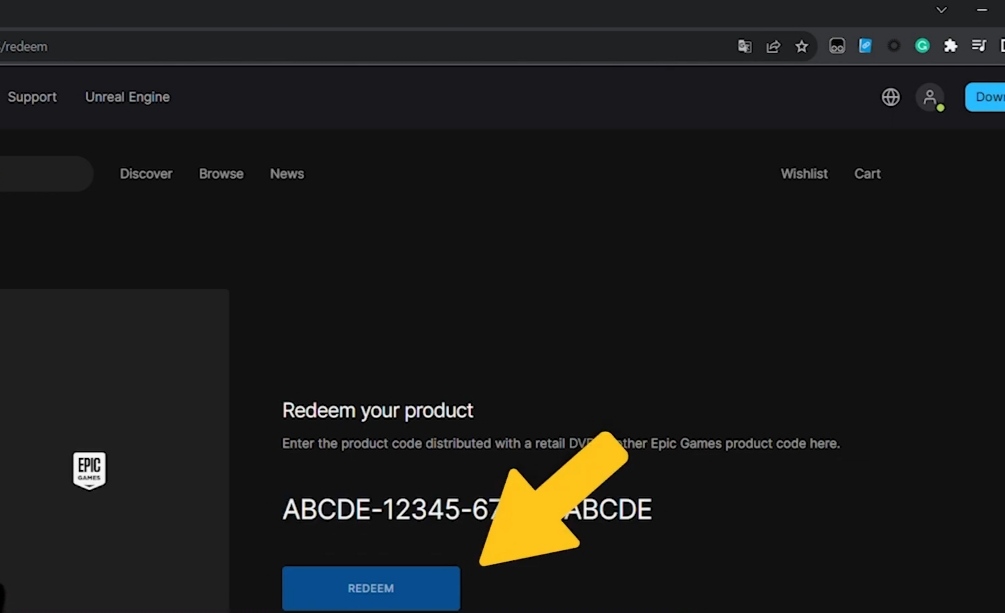Click the store search box
1005x613 pixels.
46,174
